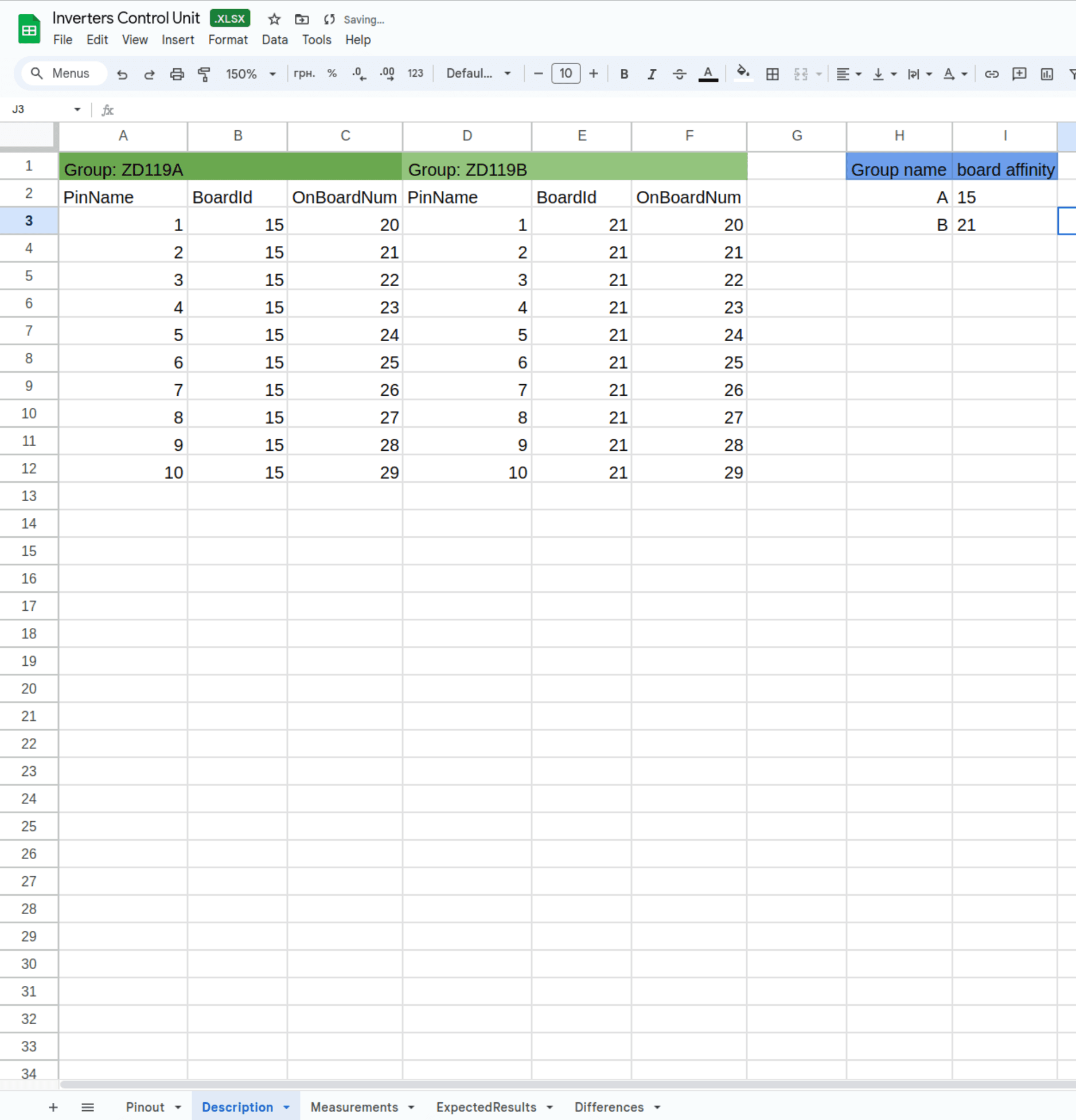Toggle bold formatting

625,74
